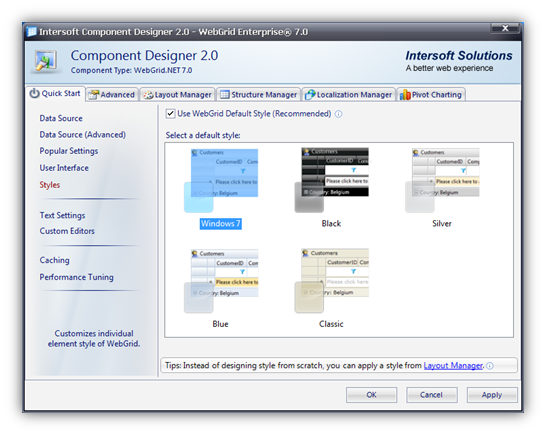546x435 pixels.
Task: Open User Interface settings
Action: click(x=64, y=168)
